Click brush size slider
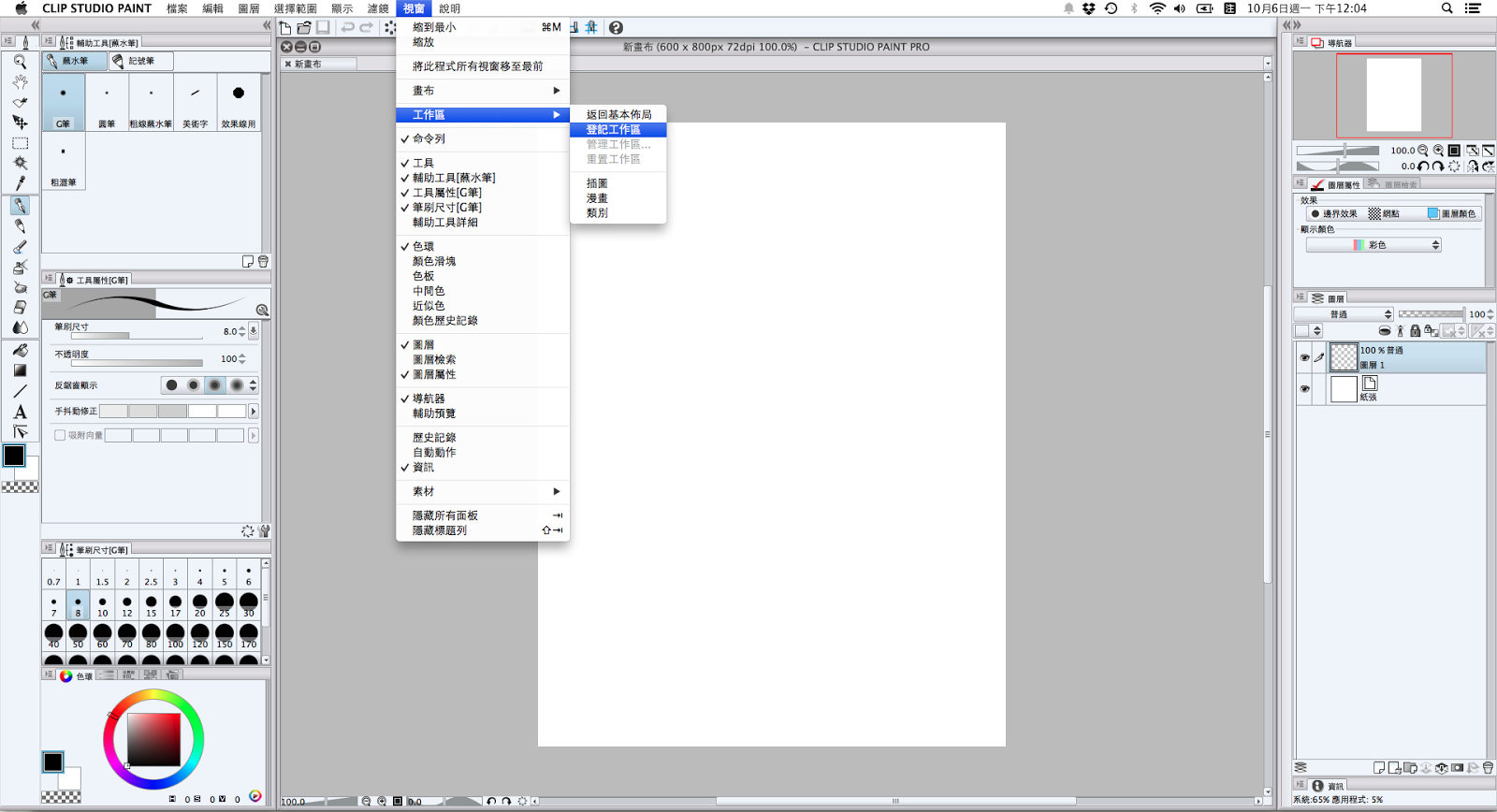The height and width of the screenshot is (812, 1497). pyautogui.click(x=137, y=336)
